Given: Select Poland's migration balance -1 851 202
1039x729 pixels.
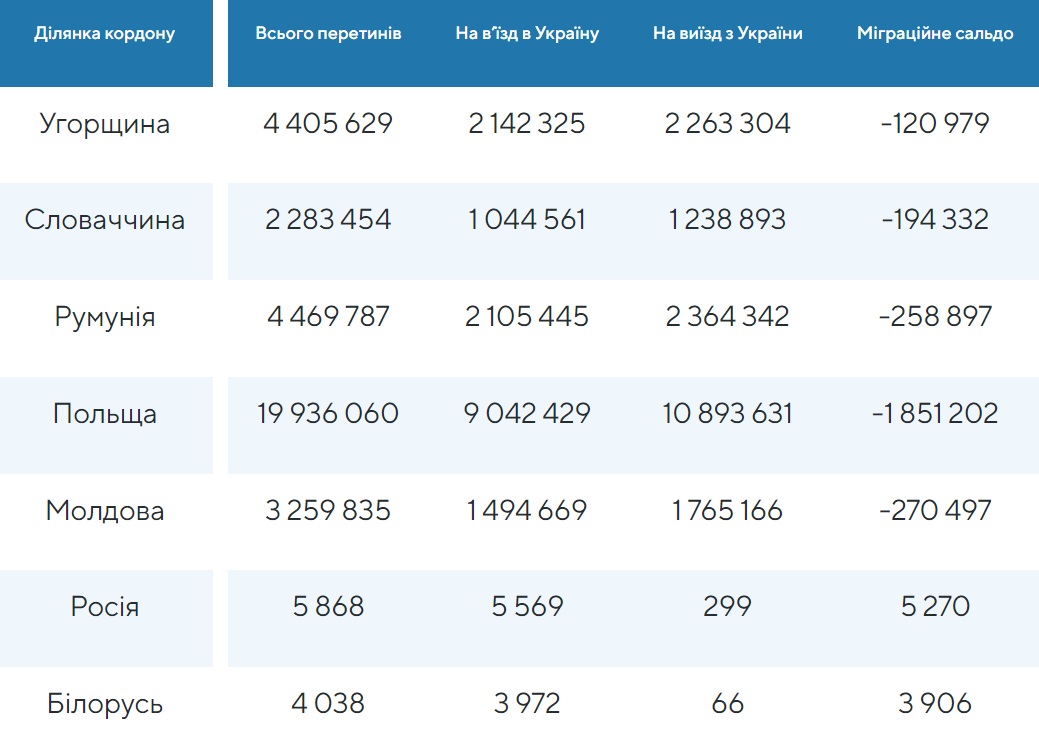Looking at the screenshot, I should pyautogui.click(x=935, y=414).
